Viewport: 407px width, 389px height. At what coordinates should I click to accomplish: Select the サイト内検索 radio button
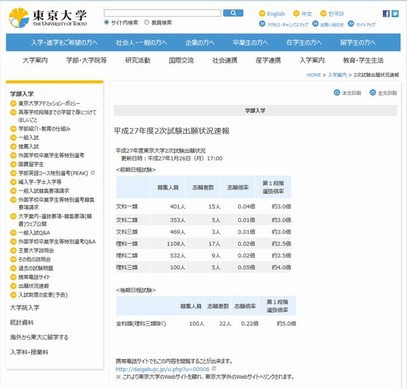point(107,22)
